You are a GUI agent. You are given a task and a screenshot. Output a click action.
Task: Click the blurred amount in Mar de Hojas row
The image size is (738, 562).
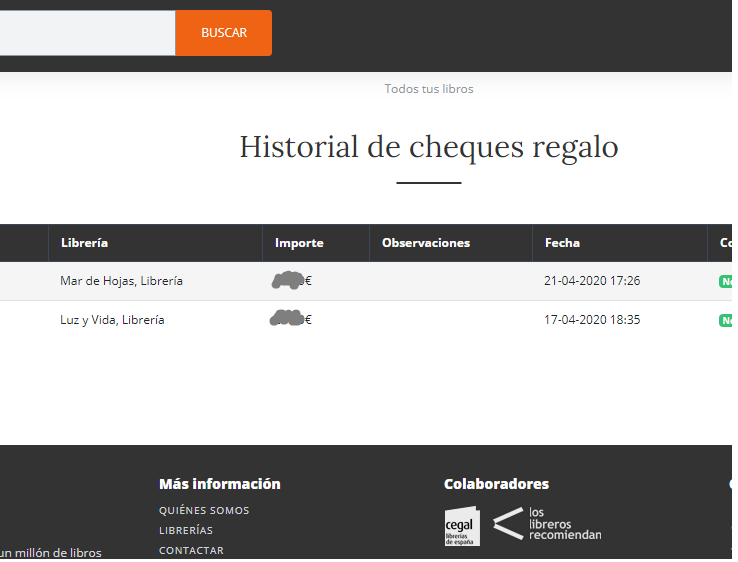click(x=292, y=281)
